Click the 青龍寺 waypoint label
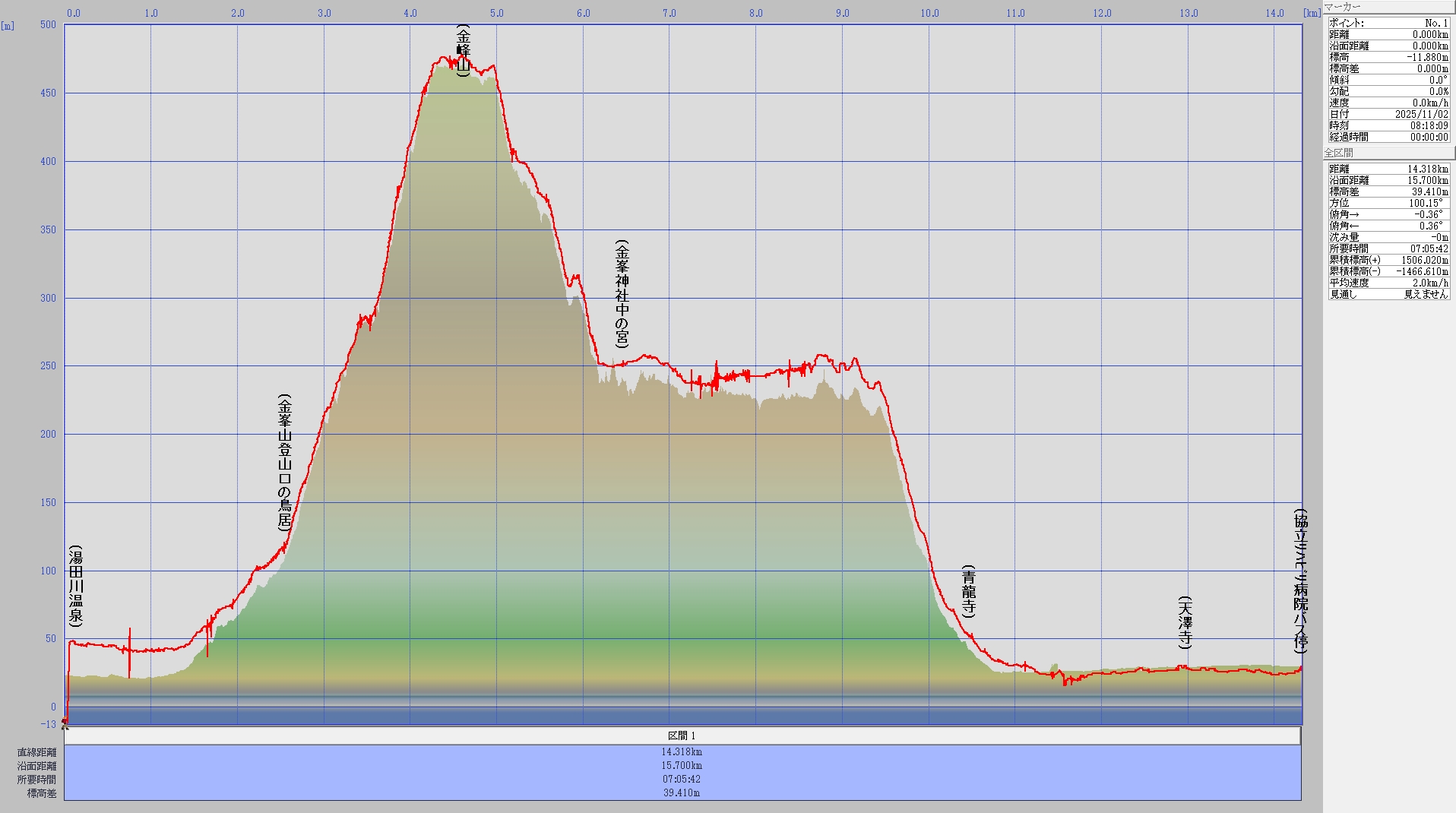Screen dimensions: 1456x813 [x=968, y=590]
